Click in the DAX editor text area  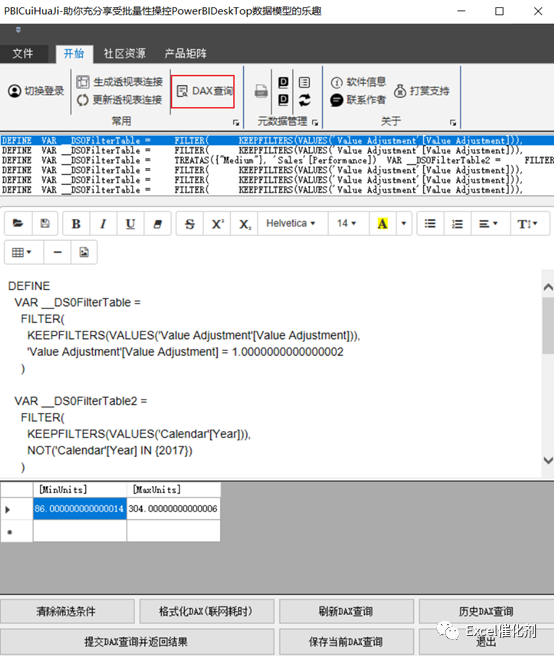[x=271, y=373]
